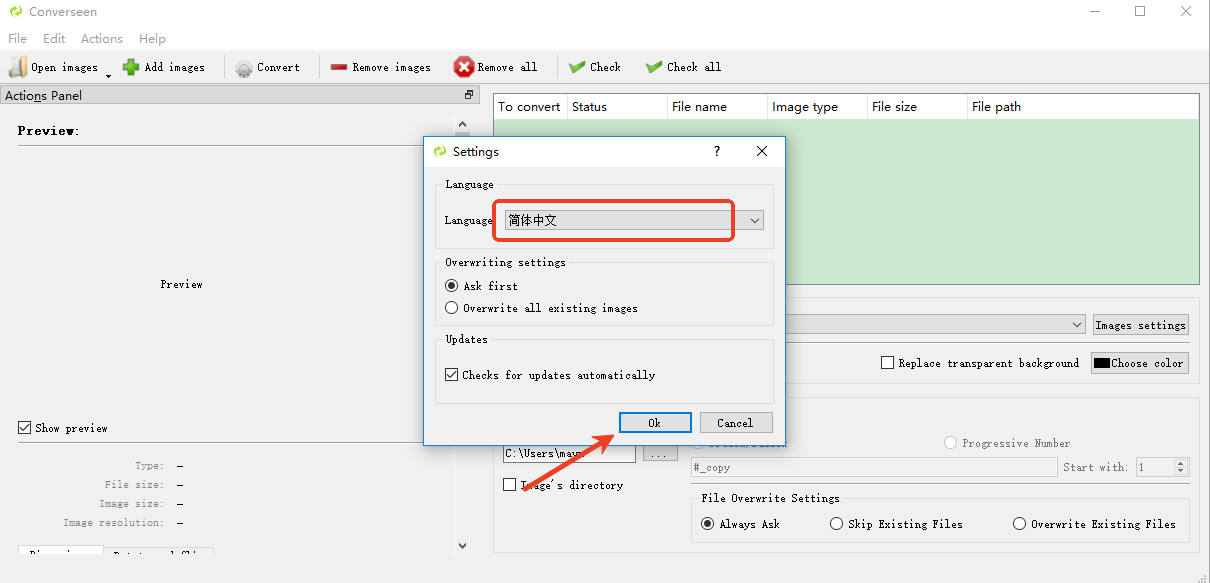Click the black Choose color swatch
The width and height of the screenshot is (1210, 583).
[x=1102, y=363]
